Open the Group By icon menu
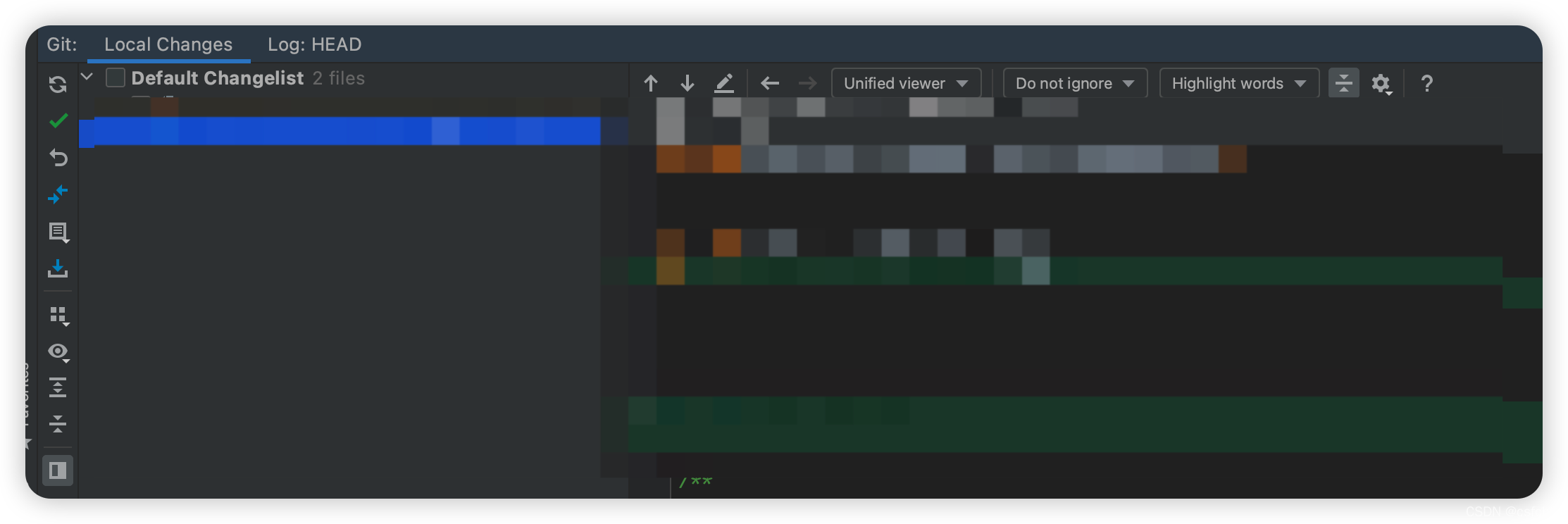The image size is (1568, 524). [x=58, y=316]
